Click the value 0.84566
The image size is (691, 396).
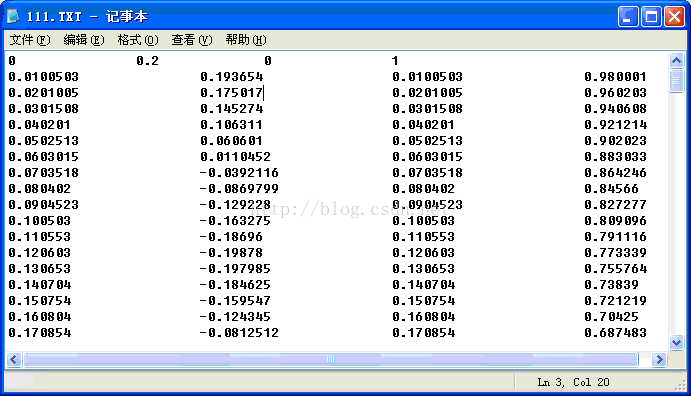point(612,189)
